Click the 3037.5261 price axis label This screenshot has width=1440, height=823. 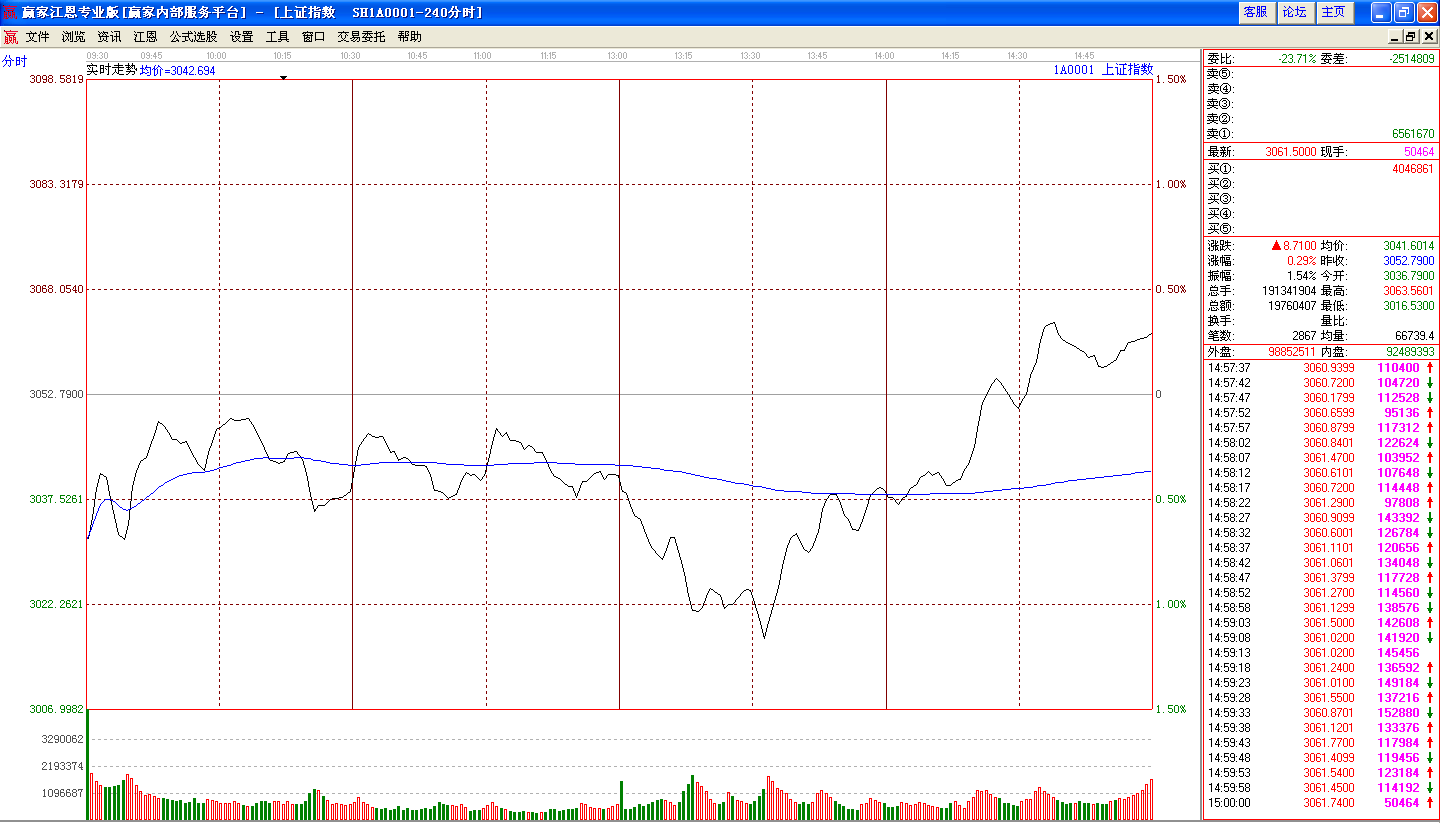coord(57,499)
